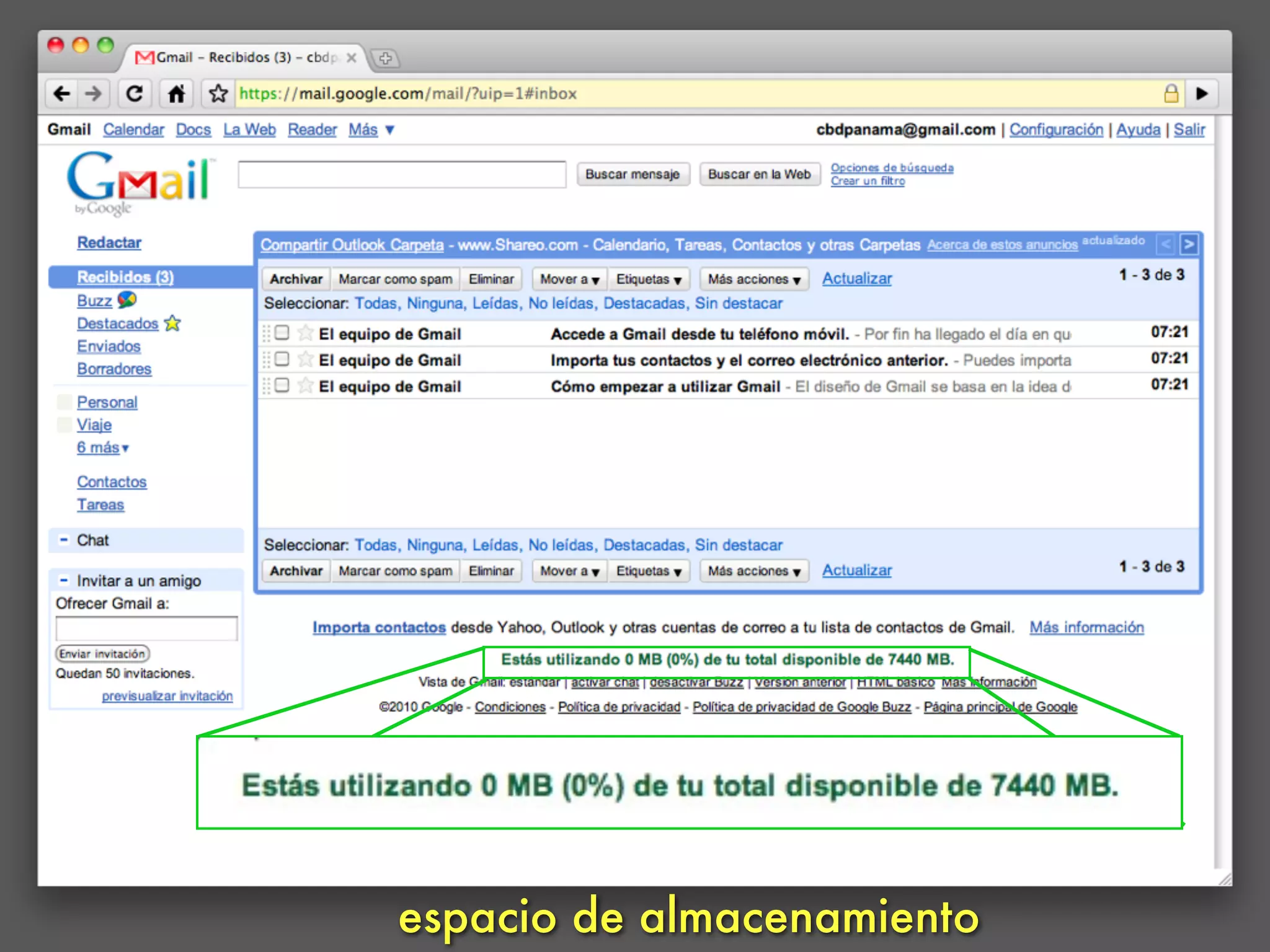
Task: Click the mail search input field
Action: [402, 174]
